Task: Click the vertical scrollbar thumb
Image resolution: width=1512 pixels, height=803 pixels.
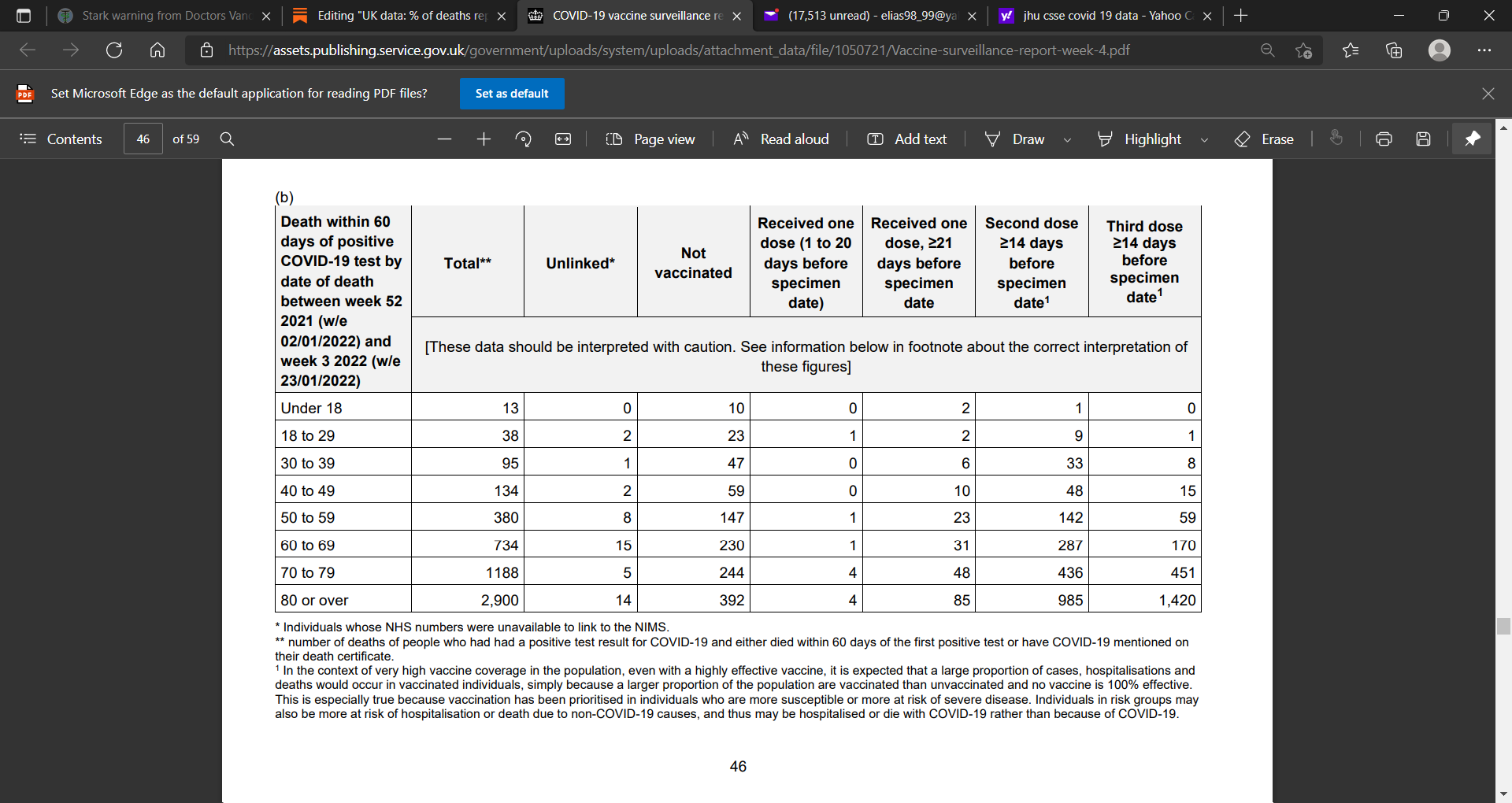Action: [1503, 626]
